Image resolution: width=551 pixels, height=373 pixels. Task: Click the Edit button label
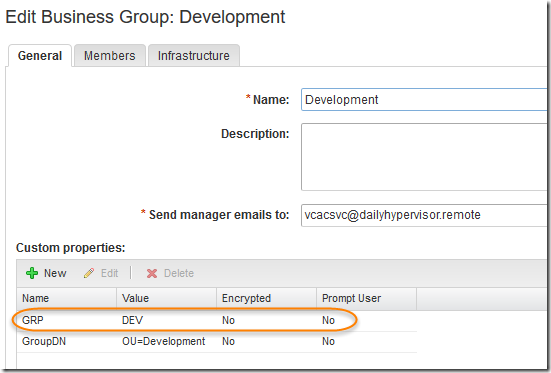click(x=109, y=273)
